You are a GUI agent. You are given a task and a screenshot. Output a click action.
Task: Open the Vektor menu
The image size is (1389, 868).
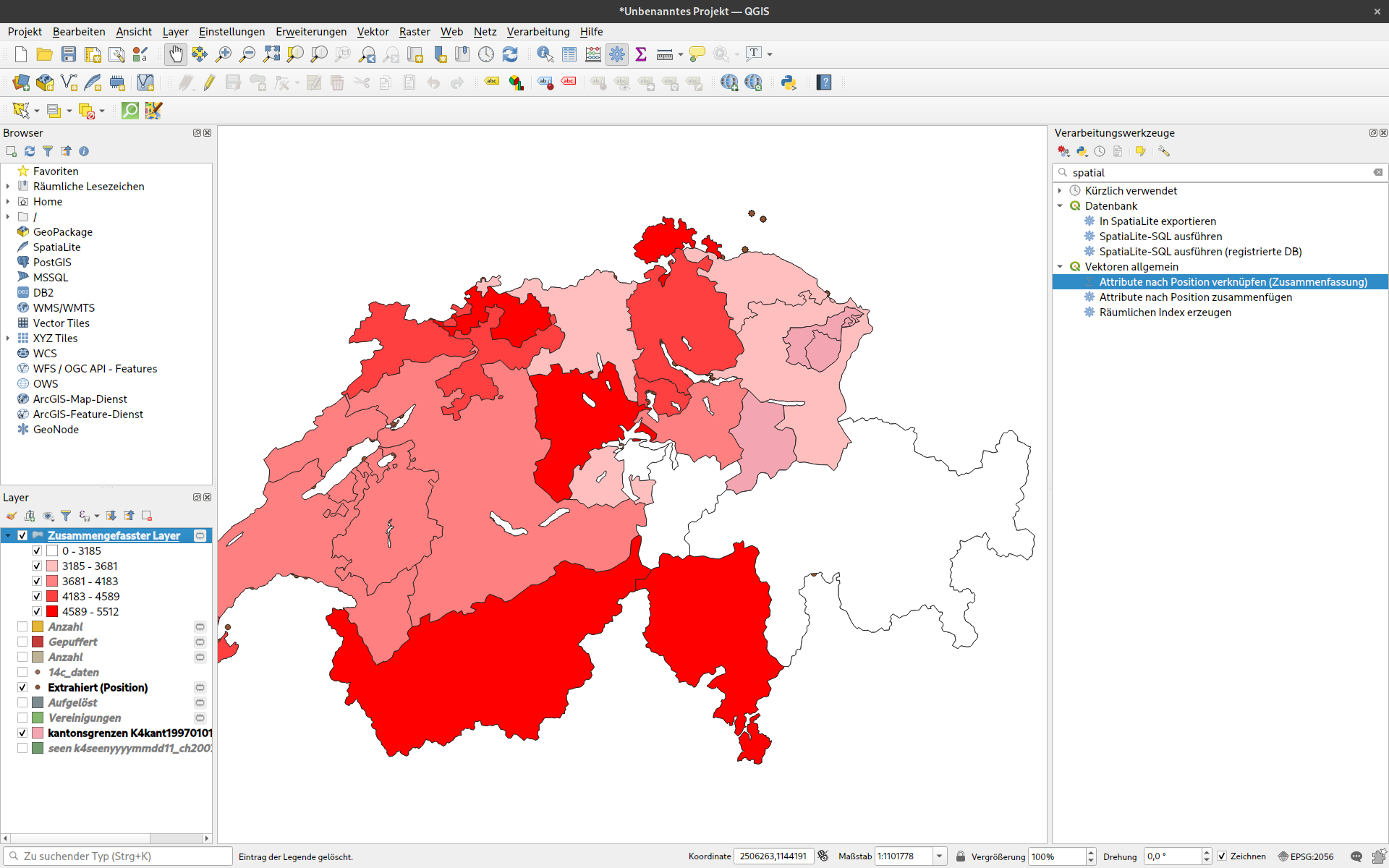pyautogui.click(x=373, y=31)
